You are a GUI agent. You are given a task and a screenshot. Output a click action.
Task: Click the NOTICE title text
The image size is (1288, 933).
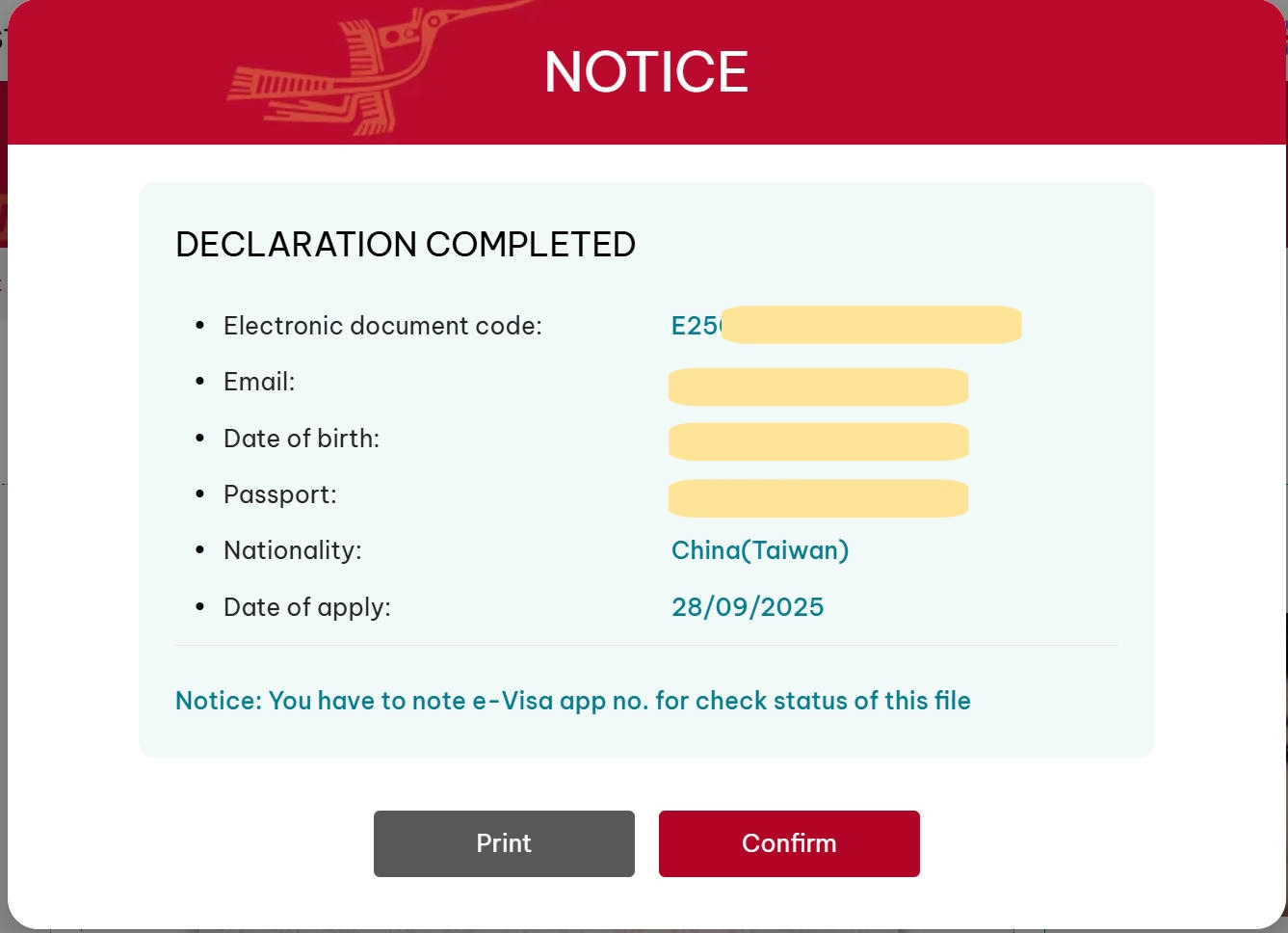[x=645, y=72]
